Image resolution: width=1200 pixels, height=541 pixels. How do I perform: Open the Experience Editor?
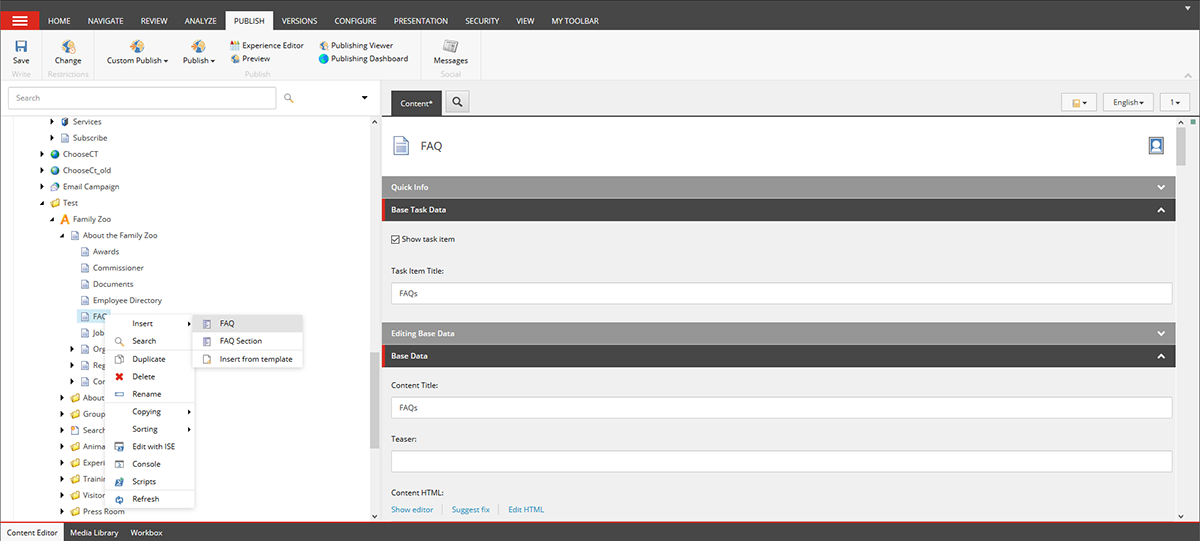point(266,45)
